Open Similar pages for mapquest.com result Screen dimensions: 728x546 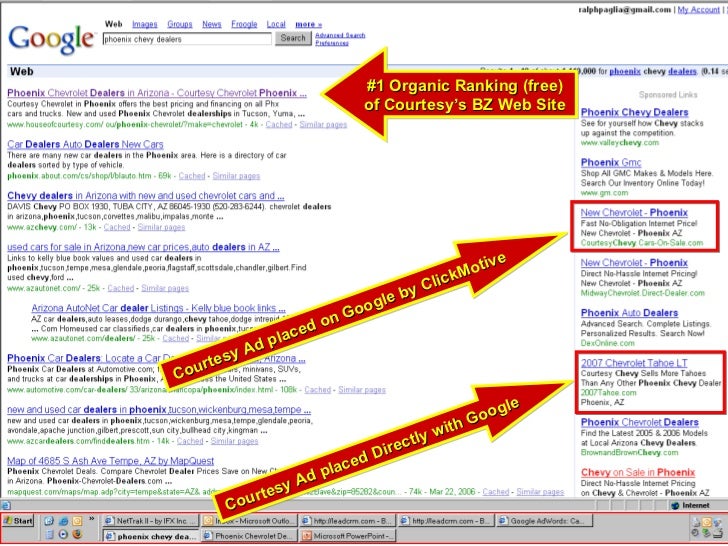(540, 492)
